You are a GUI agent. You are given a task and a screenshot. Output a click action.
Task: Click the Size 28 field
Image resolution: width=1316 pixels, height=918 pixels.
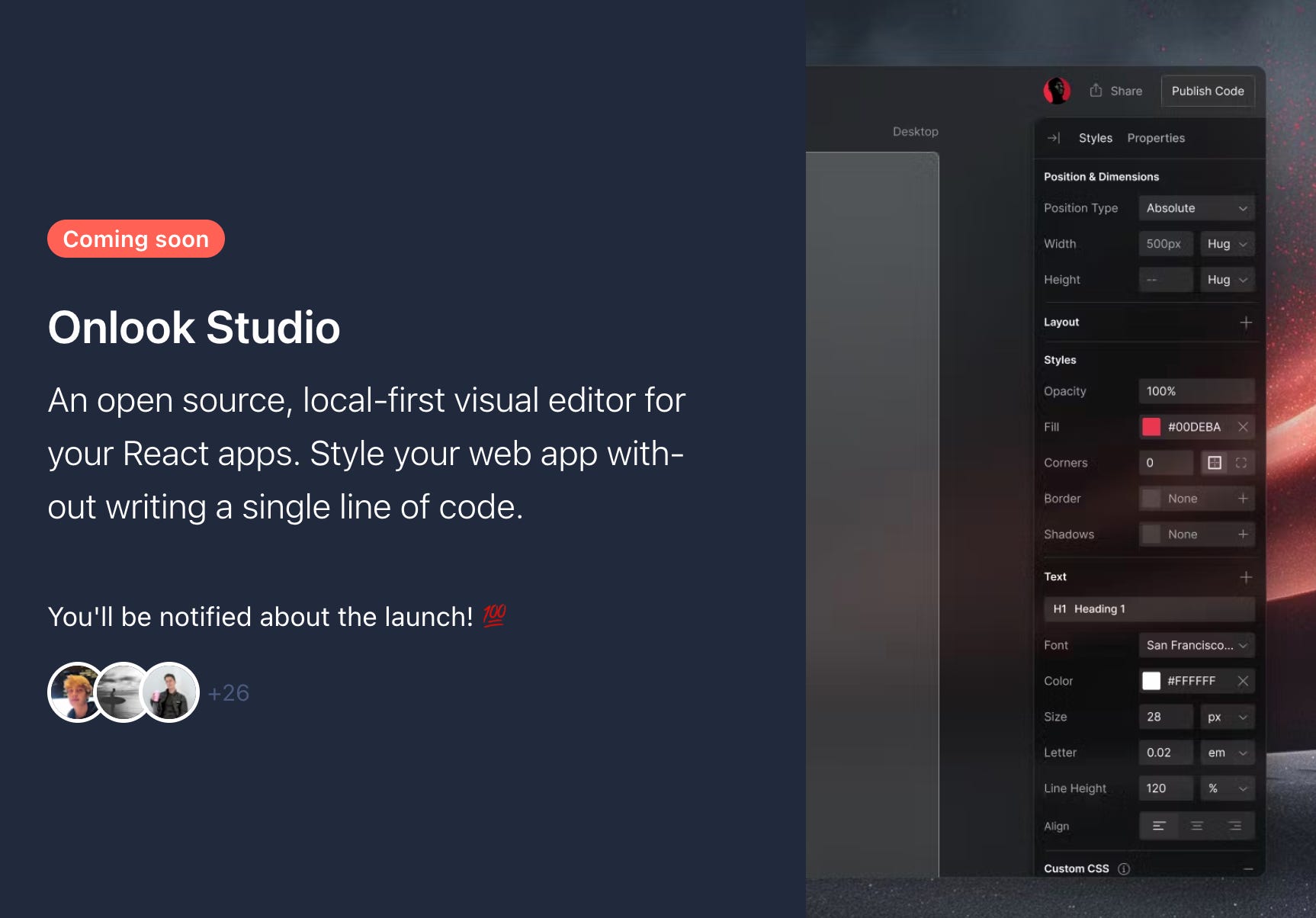tap(1166, 717)
